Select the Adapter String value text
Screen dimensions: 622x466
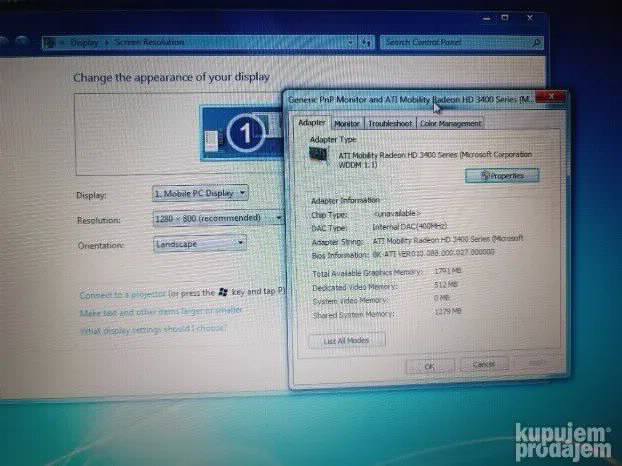pyautogui.click(x=448, y=239)
